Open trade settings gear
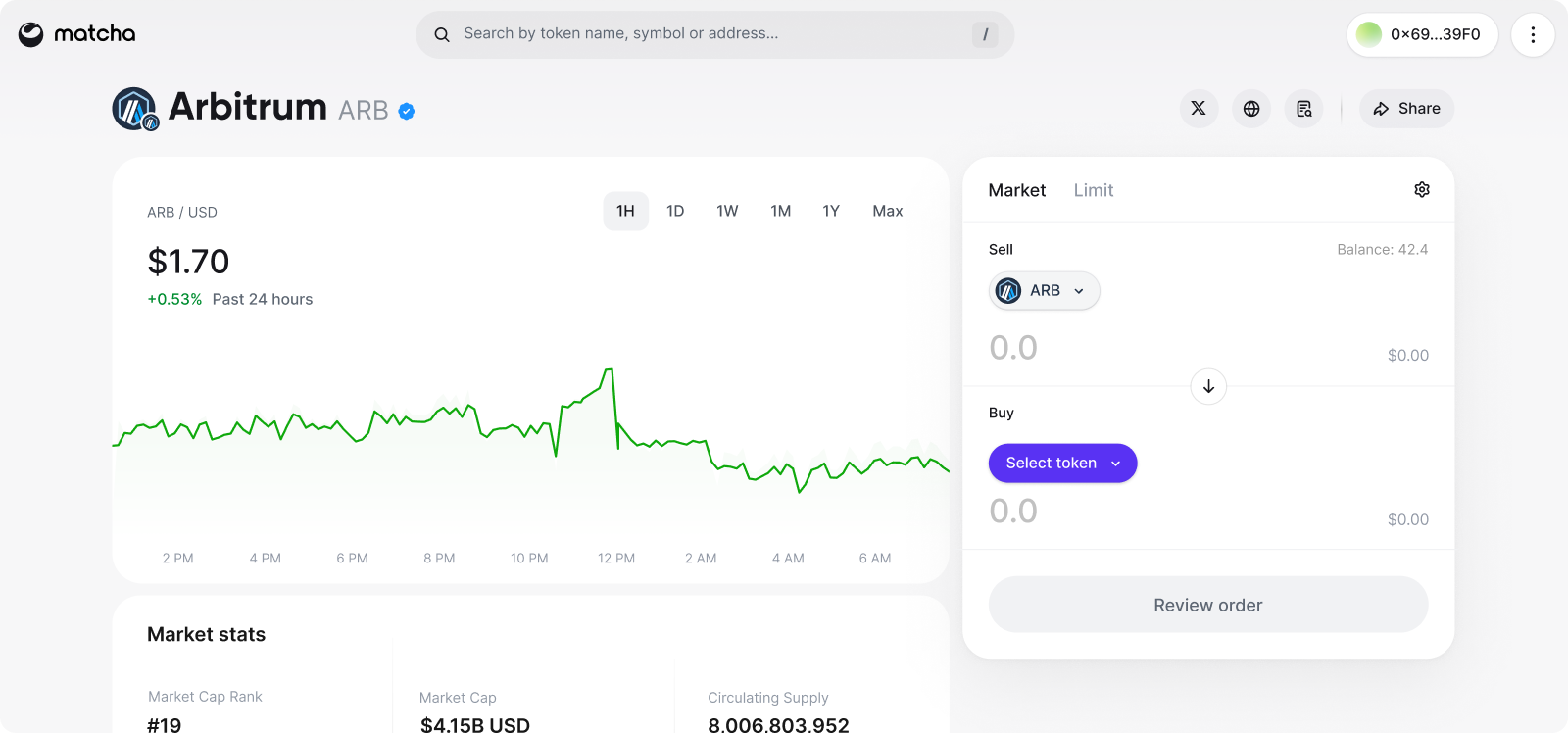1568x733 pixels. 1422,189
